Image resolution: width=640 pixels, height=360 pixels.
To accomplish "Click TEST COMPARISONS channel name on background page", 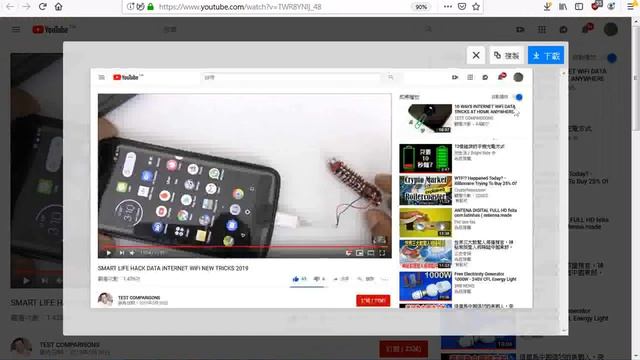I will [70, 345].
